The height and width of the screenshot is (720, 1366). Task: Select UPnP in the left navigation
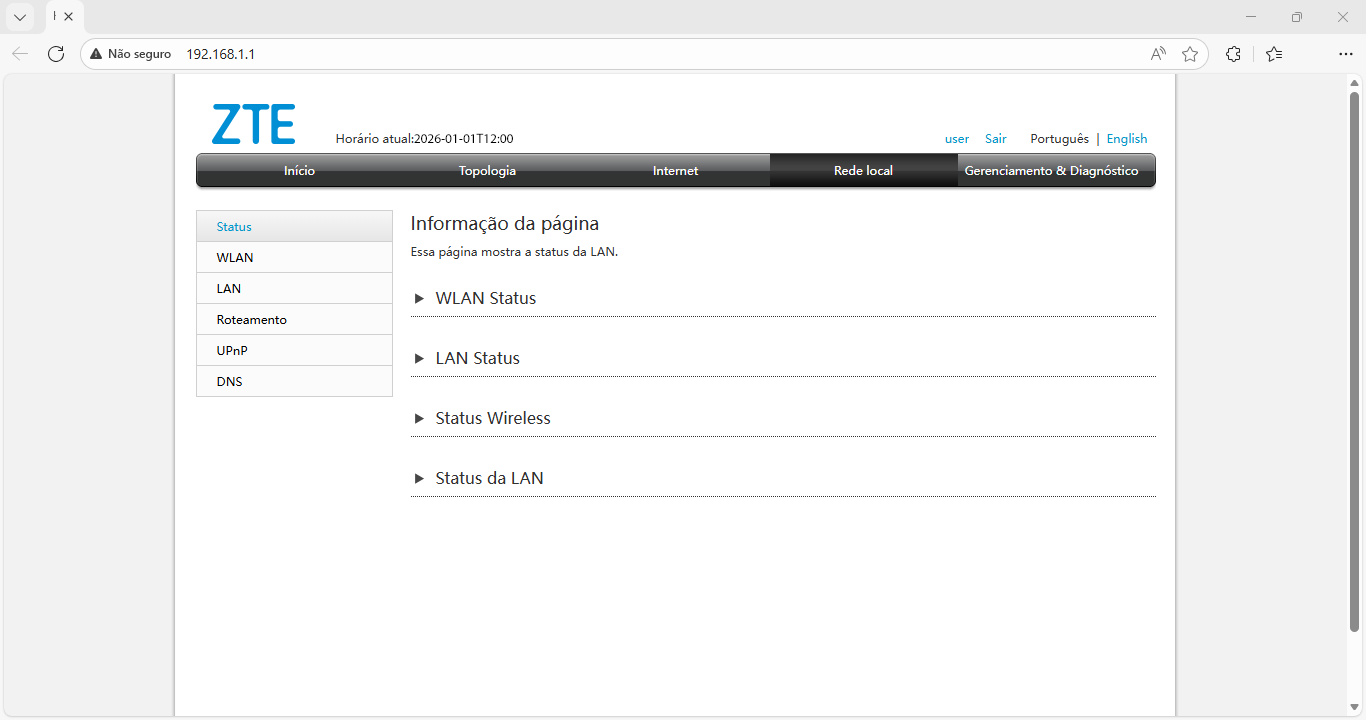pos(231,350)
